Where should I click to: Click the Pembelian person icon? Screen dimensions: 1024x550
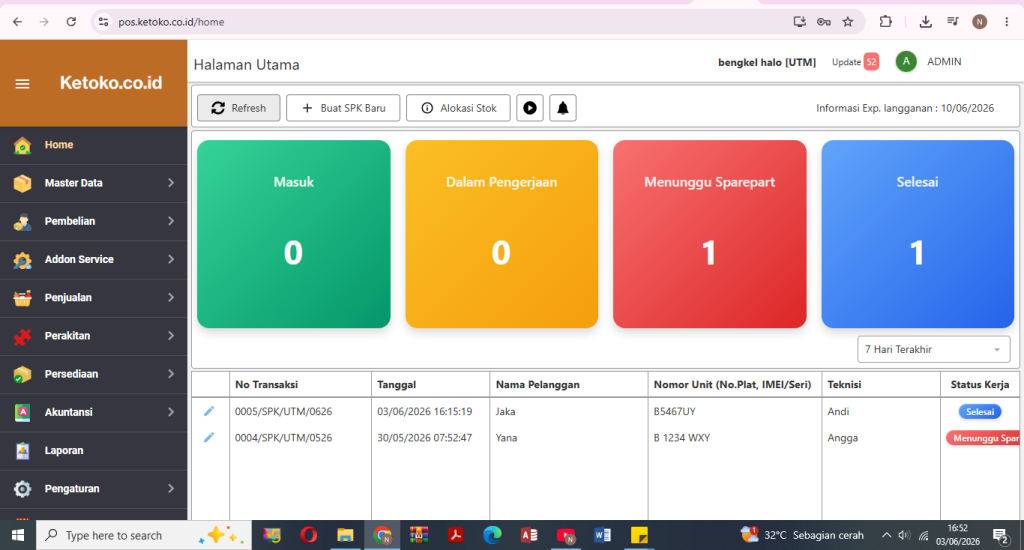[22, 221]
